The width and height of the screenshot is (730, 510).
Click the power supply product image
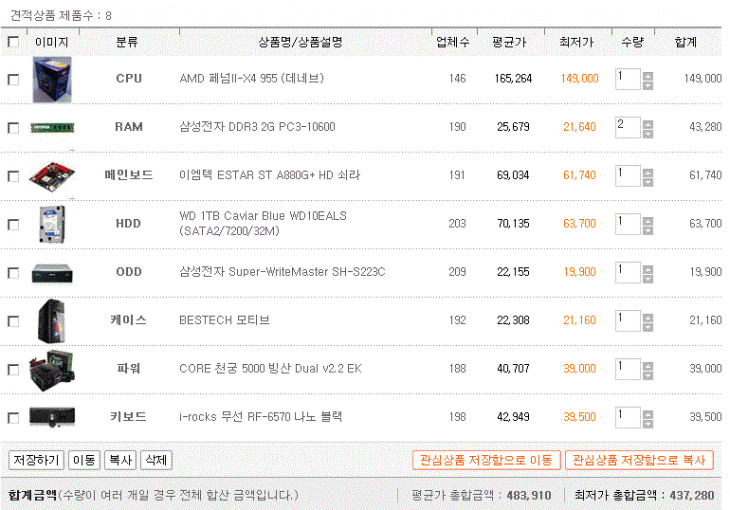coord(52,368)
